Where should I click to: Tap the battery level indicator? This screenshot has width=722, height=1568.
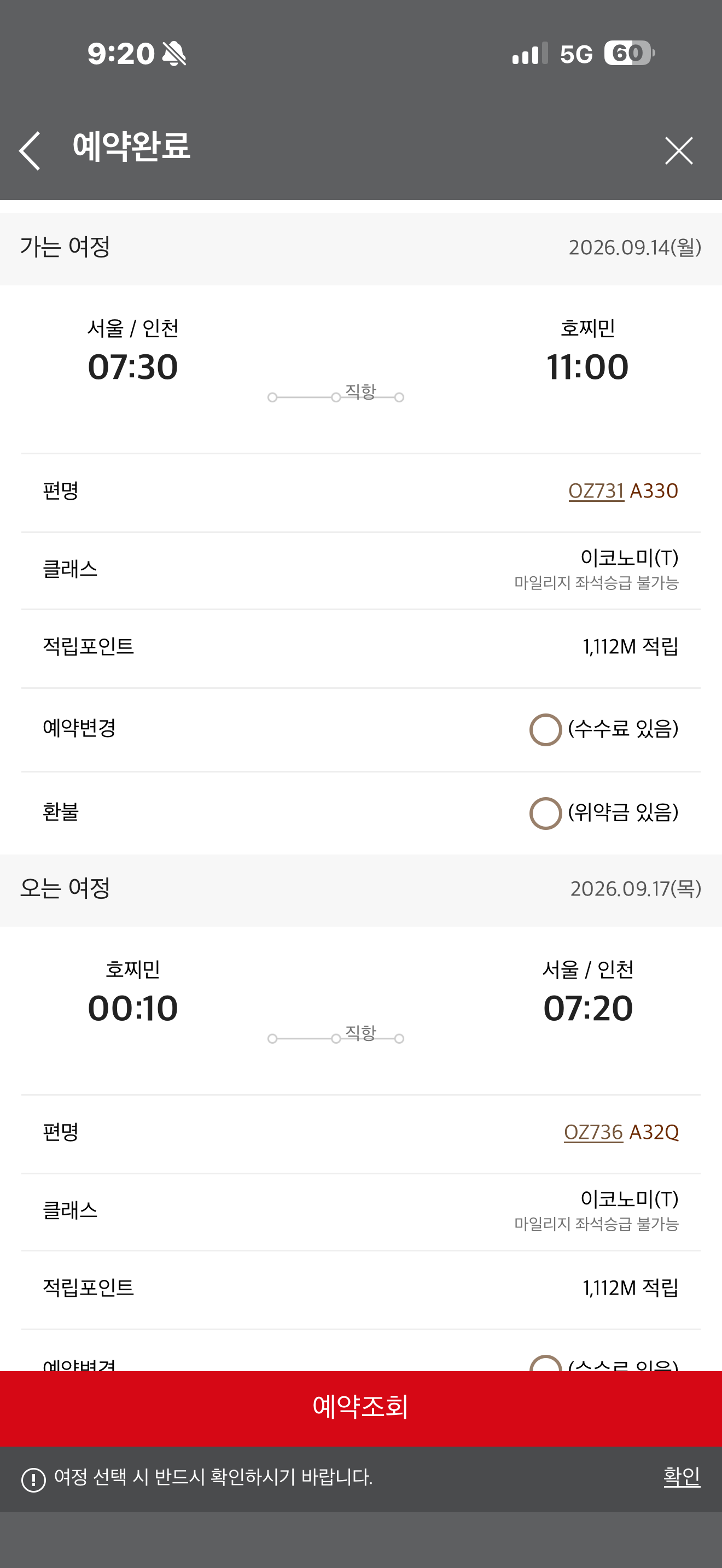(629, 54)
